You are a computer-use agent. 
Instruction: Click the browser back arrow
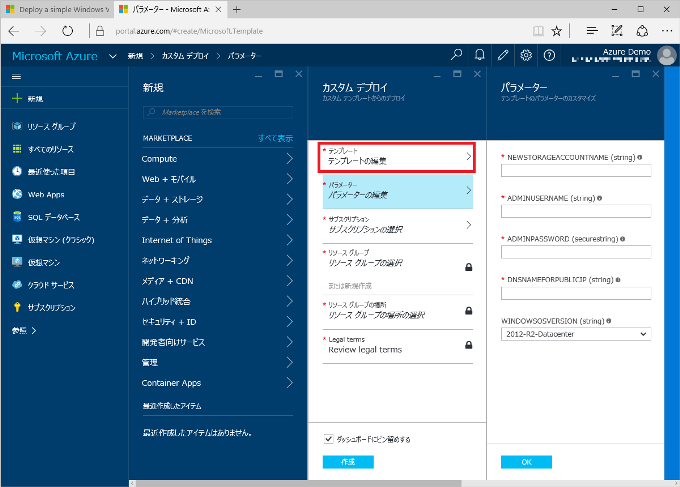(x=14, y=31)
